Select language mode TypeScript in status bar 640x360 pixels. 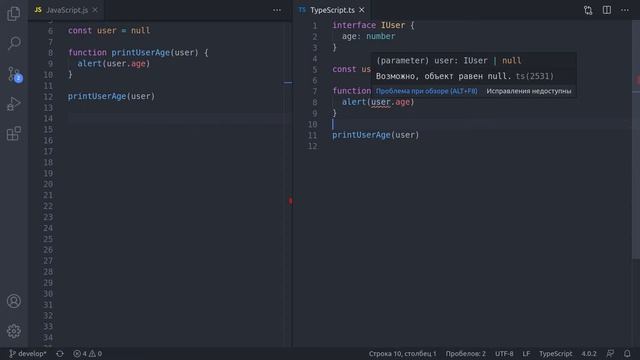pos(556,354)
